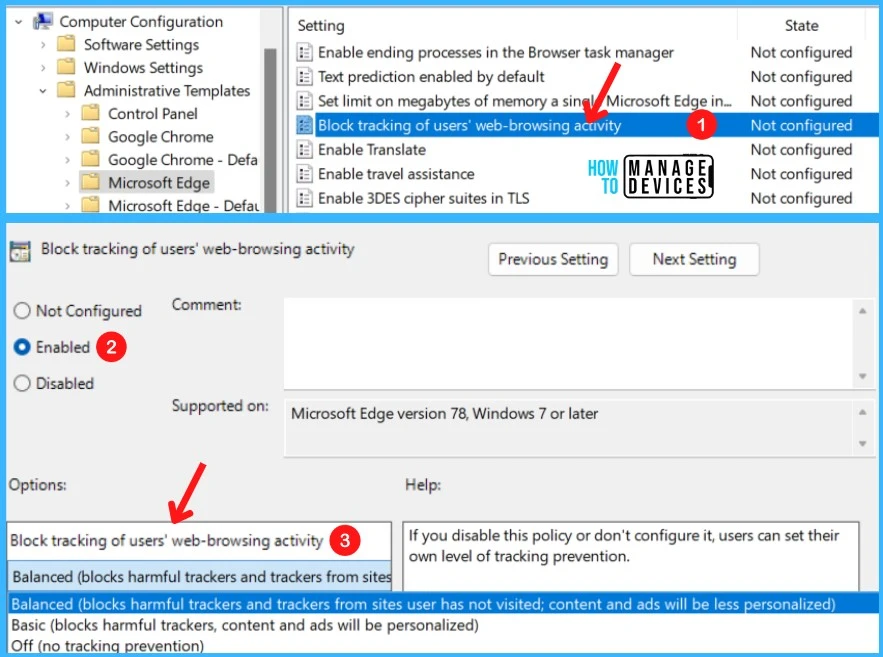Select Text prediction enabled by default

[x=431, y=77]
